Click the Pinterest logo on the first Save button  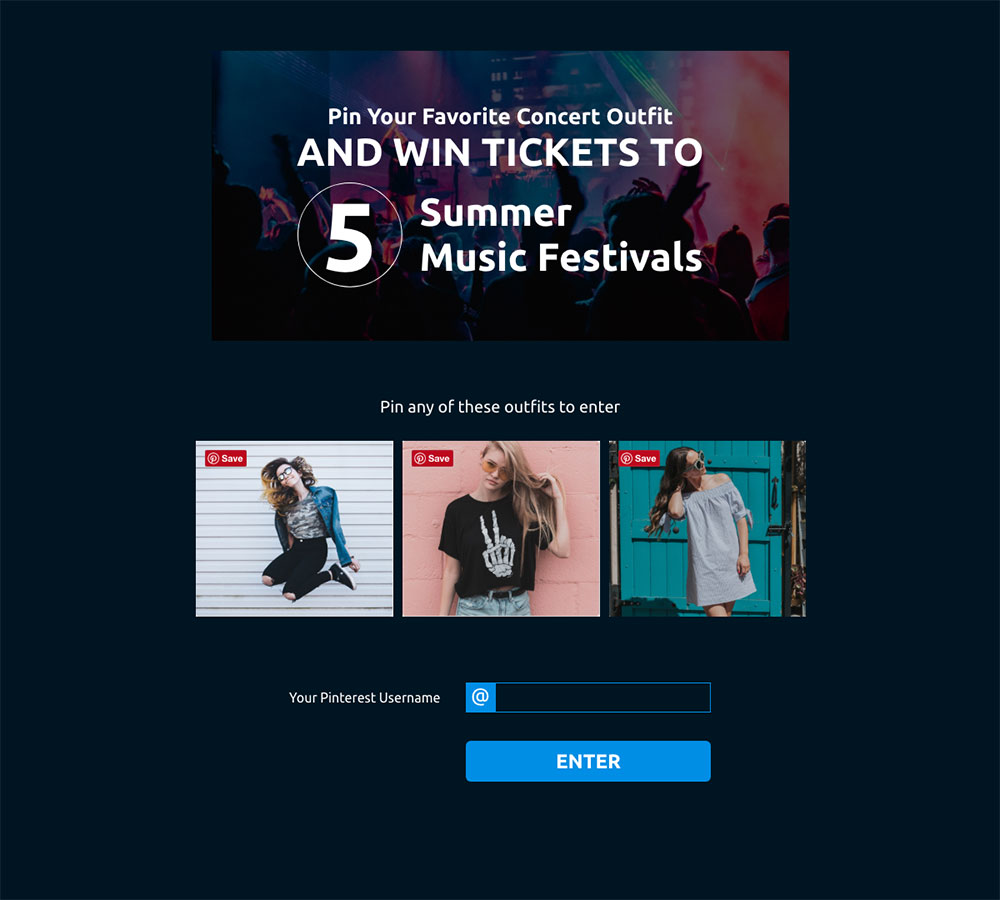[x=214, y=458]
